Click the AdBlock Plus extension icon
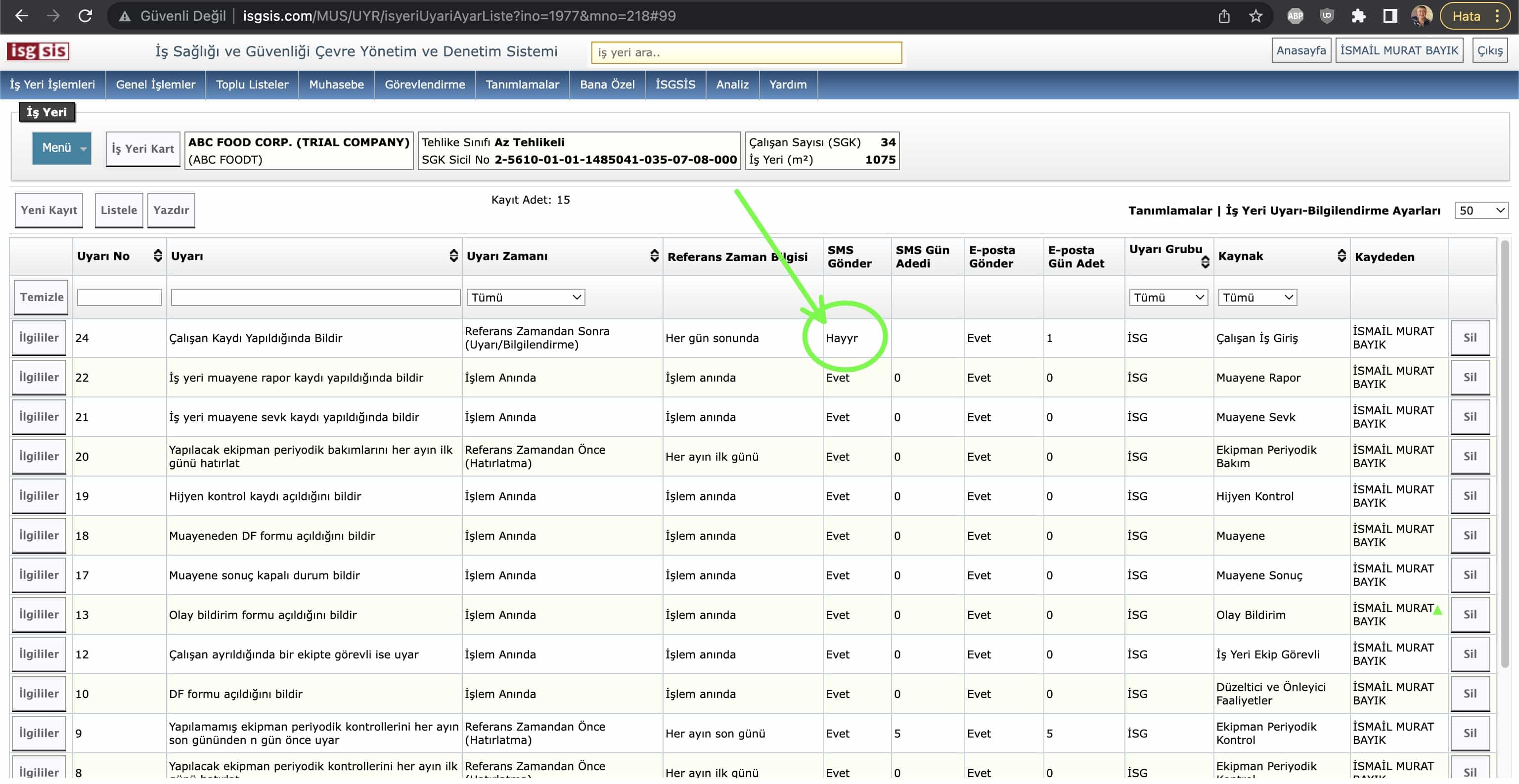 click(x=1295, y=16)
